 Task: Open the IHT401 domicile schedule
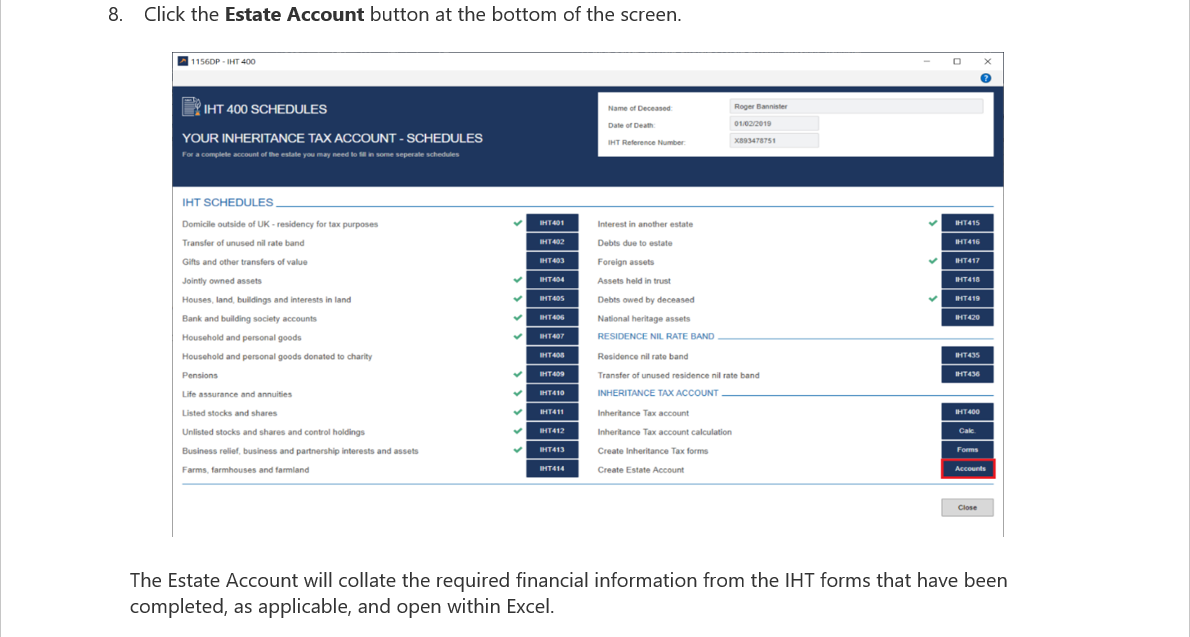point(552,224)
